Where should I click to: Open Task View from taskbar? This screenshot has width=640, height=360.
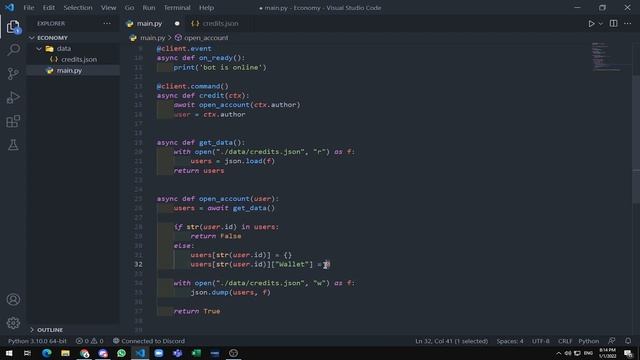point(27,353)
